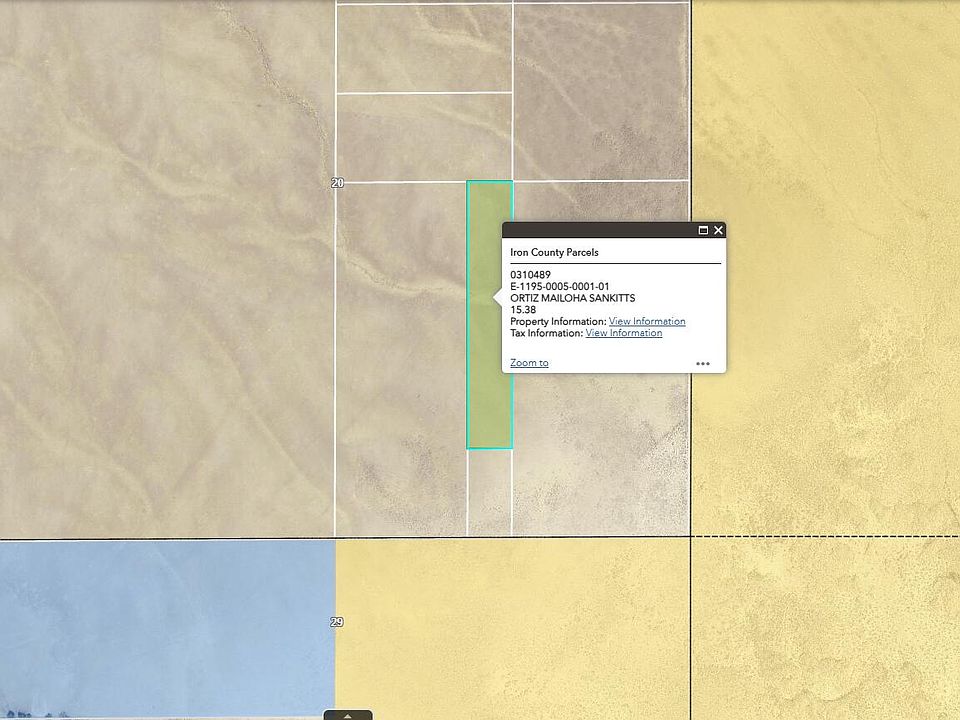Click parcel ID E-1195-0005-0001-01
The image size is (960, 720).
coord(560,287)
